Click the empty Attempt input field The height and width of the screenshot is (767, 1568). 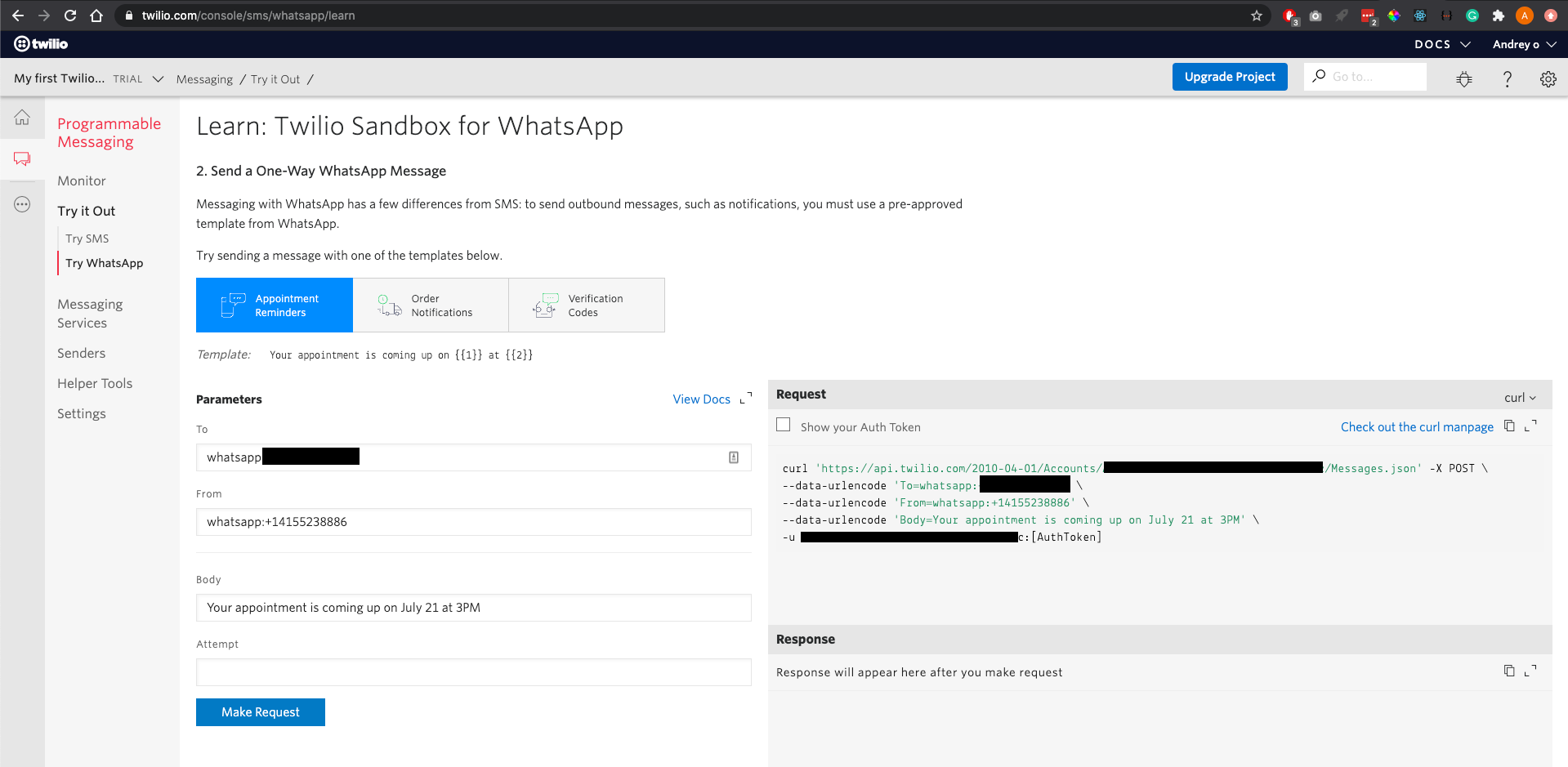tap(474, 672)
